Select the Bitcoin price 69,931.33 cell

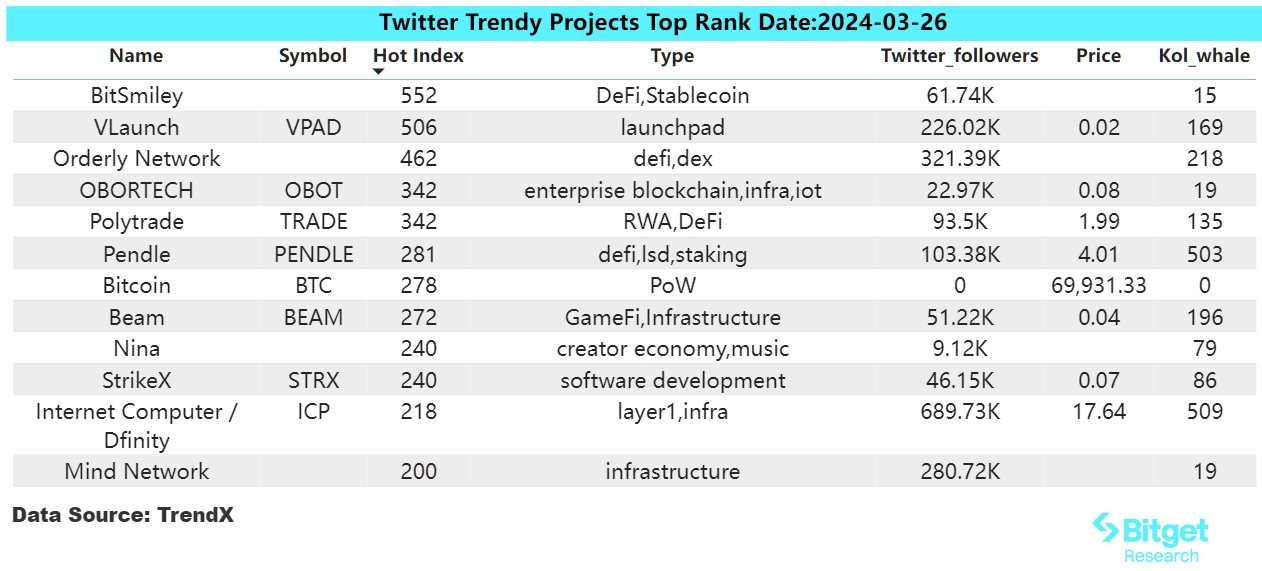point(1098,286)
